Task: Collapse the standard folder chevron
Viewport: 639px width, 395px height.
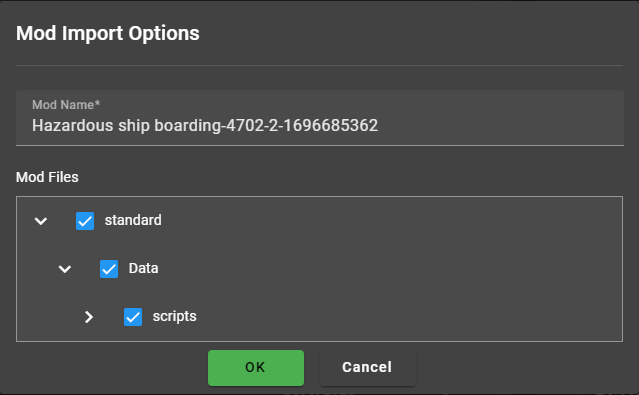Action: pyautogui.click(x=41, y=221)
